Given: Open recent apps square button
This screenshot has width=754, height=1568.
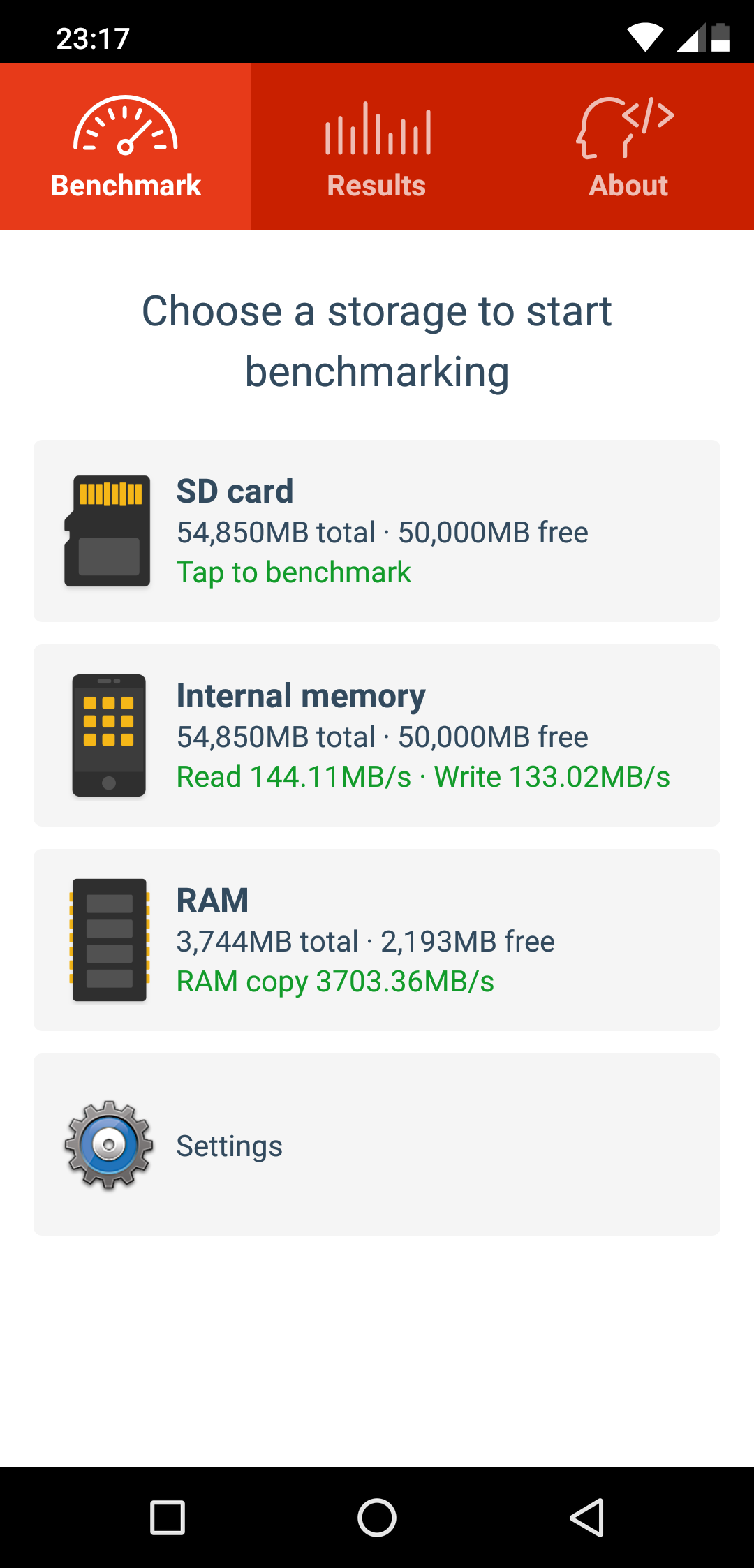Looking at the screenshot, I should [168, 1518].
